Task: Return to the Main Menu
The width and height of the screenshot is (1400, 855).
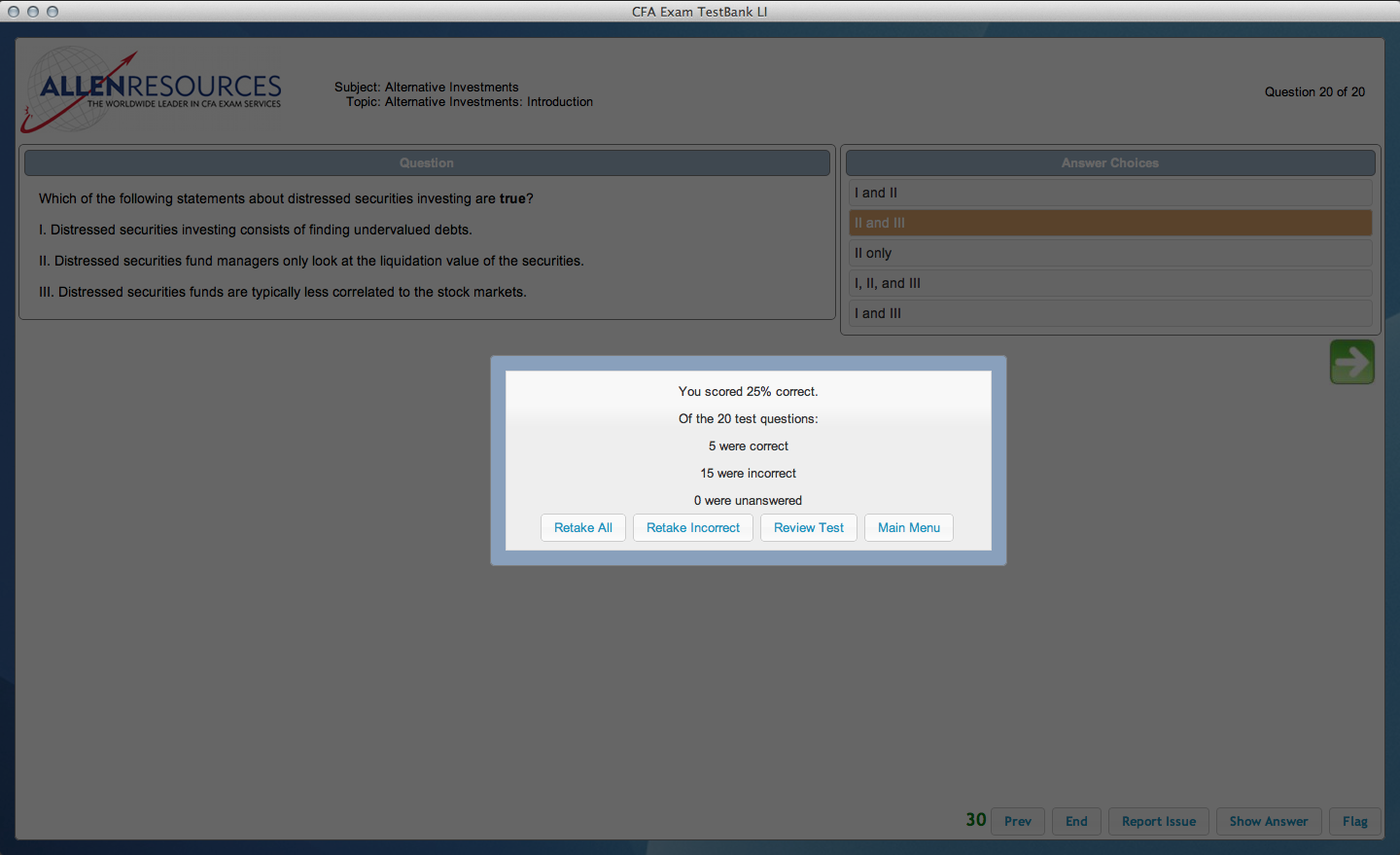Action: [908, 527]
